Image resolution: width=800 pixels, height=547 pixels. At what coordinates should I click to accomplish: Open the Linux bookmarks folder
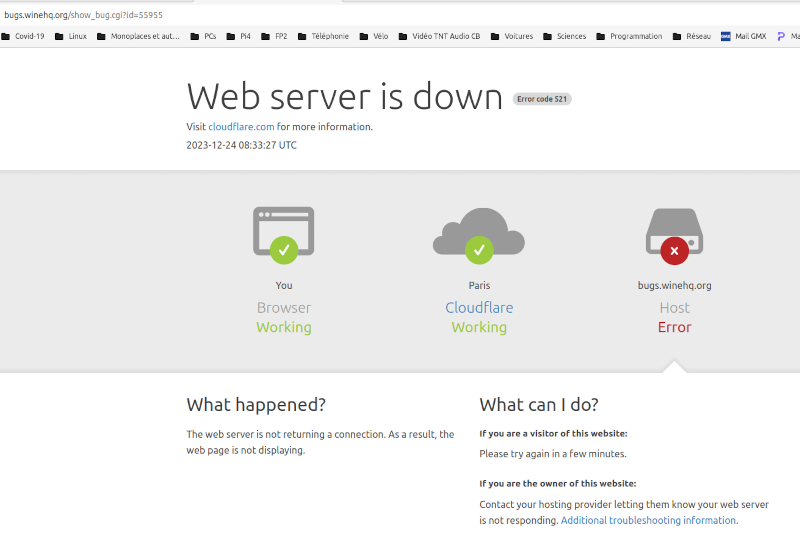click(x=71, y=36)
